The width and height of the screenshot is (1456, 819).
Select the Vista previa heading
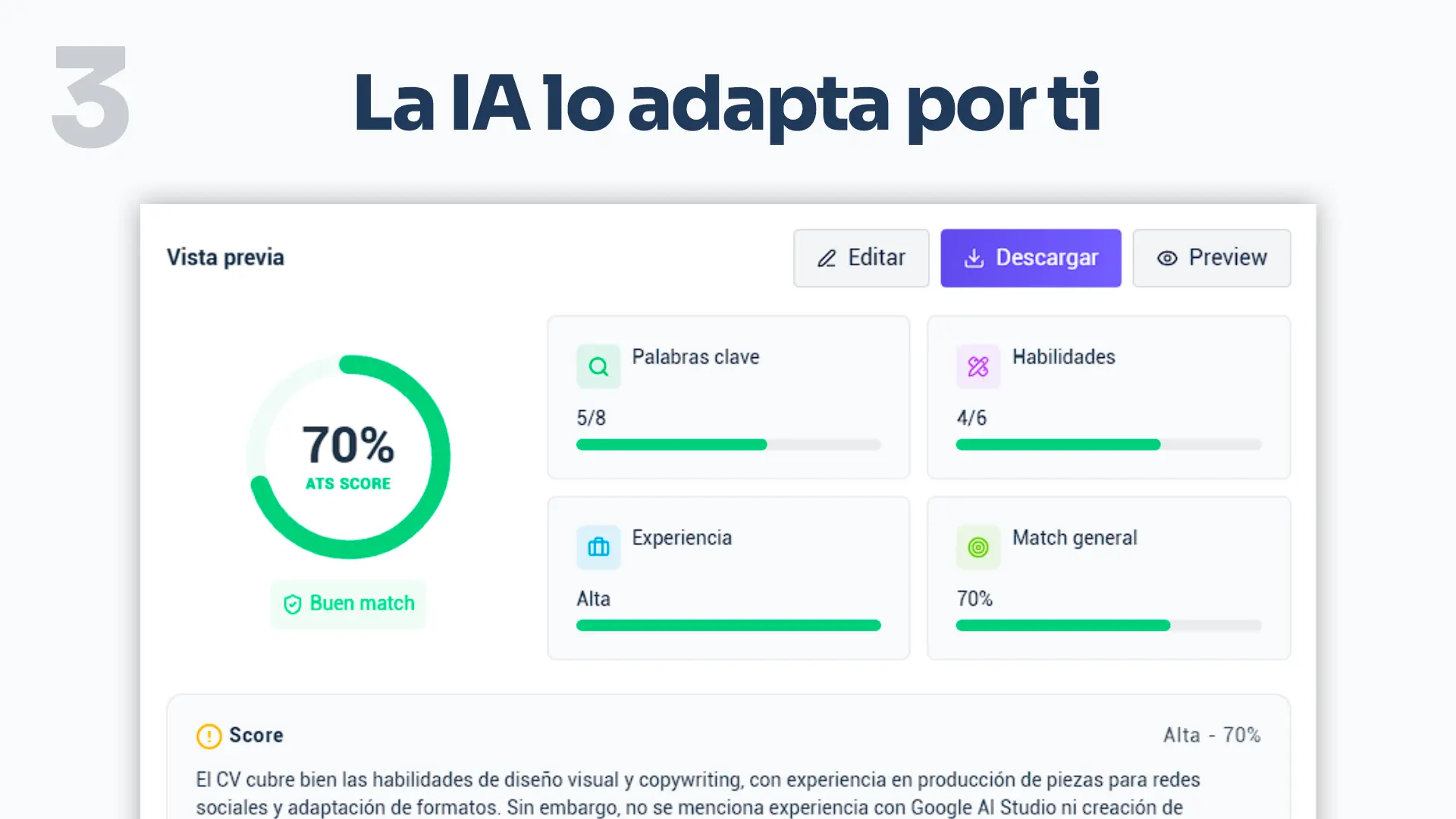coord(225,258)
